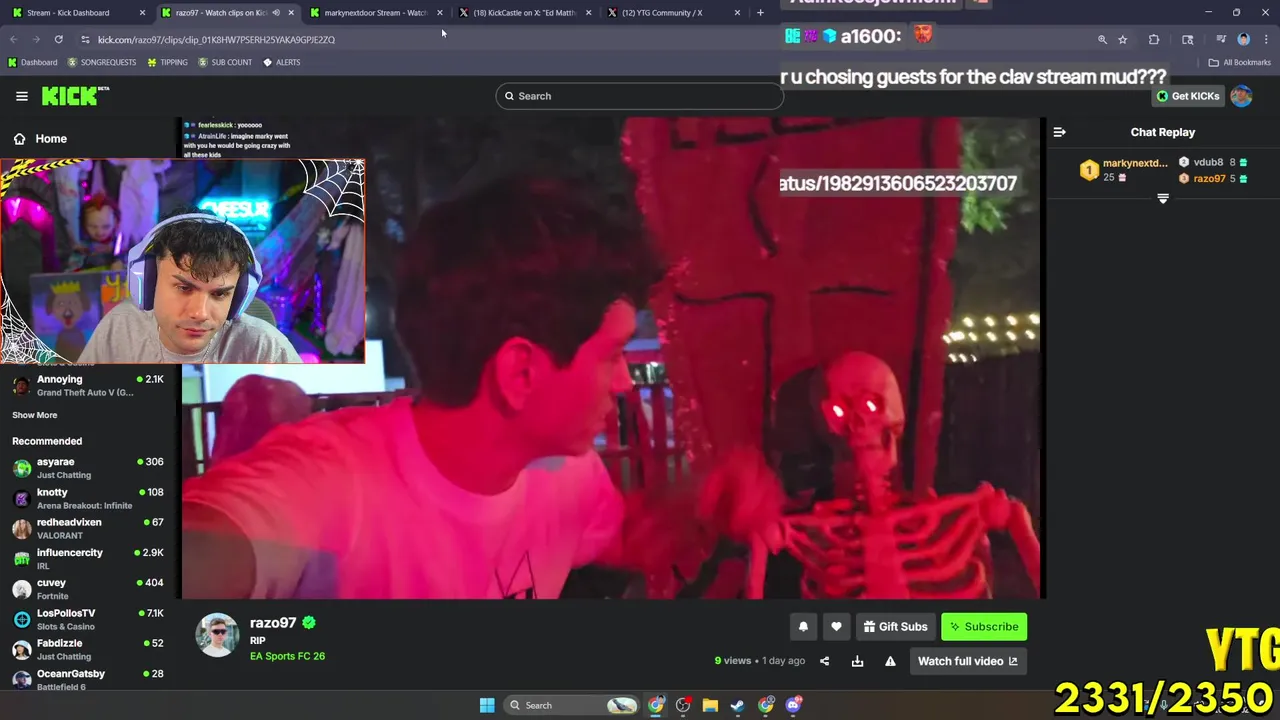Open redheadvixen recommended channel
The height and width of the screenshot is (720, 1280).
coord(88,528)
